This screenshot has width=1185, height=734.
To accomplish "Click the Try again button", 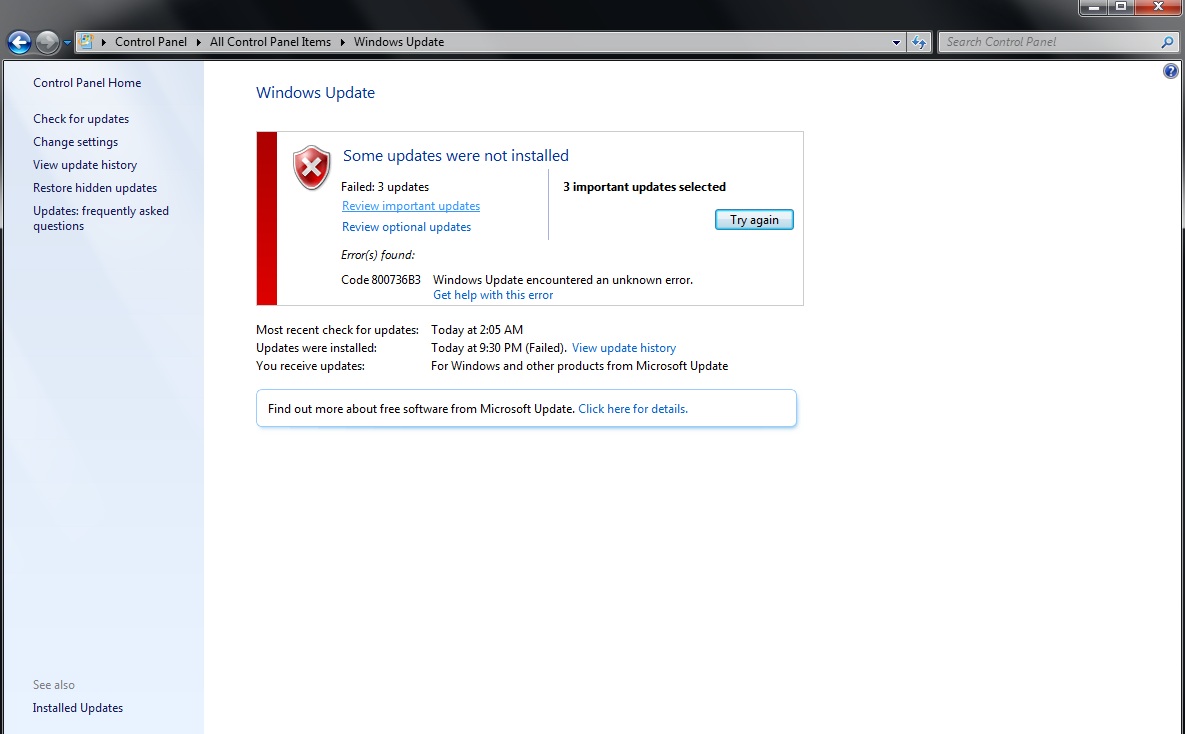I will [754, 220].
